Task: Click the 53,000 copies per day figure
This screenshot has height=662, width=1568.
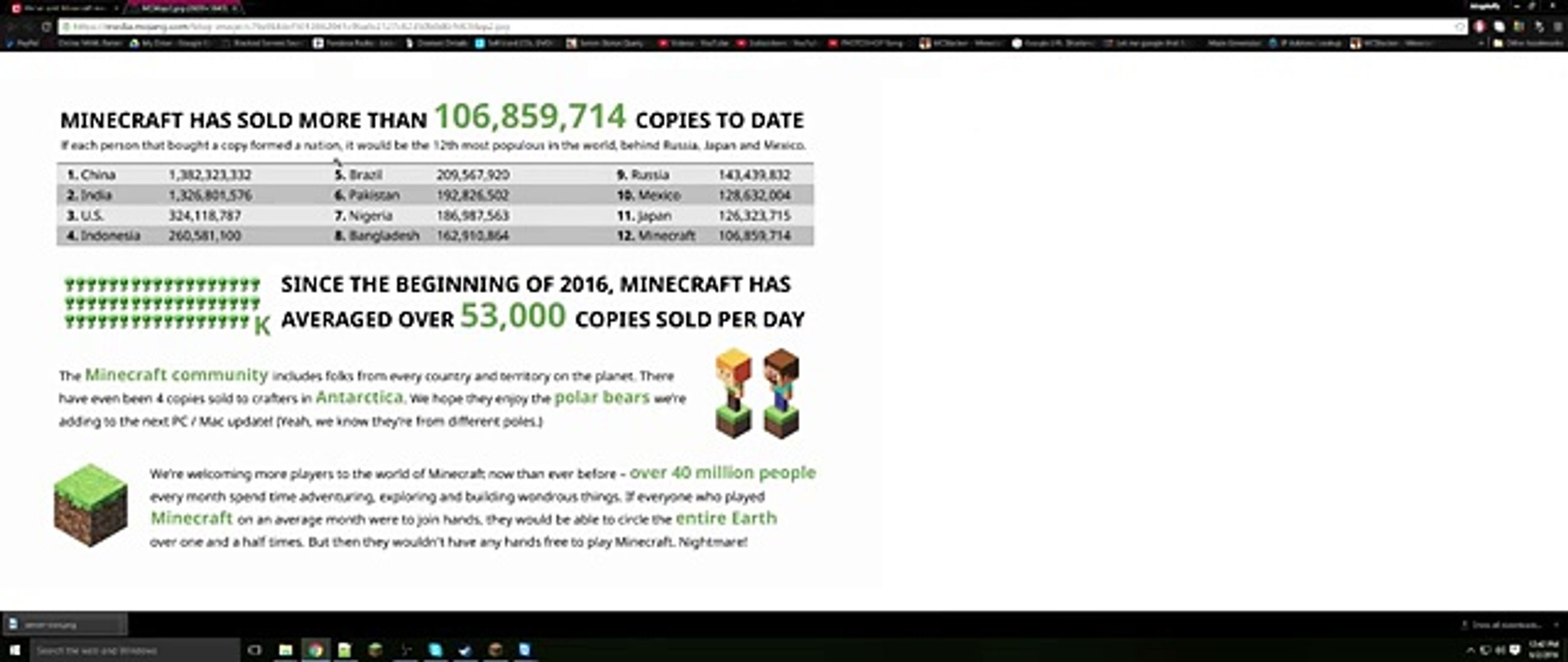Action: 513,316
